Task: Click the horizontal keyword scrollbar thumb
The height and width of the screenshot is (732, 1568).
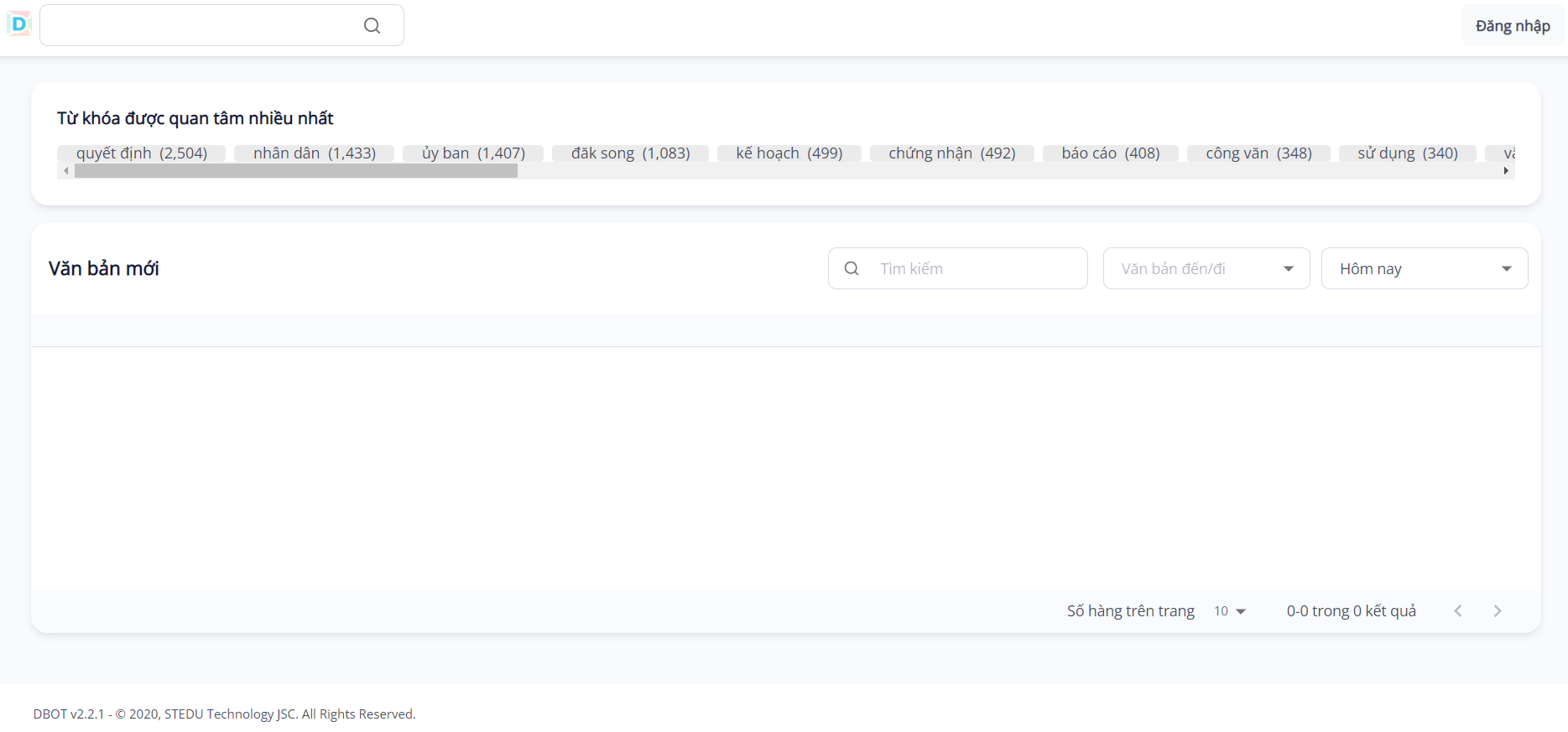Action: (x=295, y=171)
